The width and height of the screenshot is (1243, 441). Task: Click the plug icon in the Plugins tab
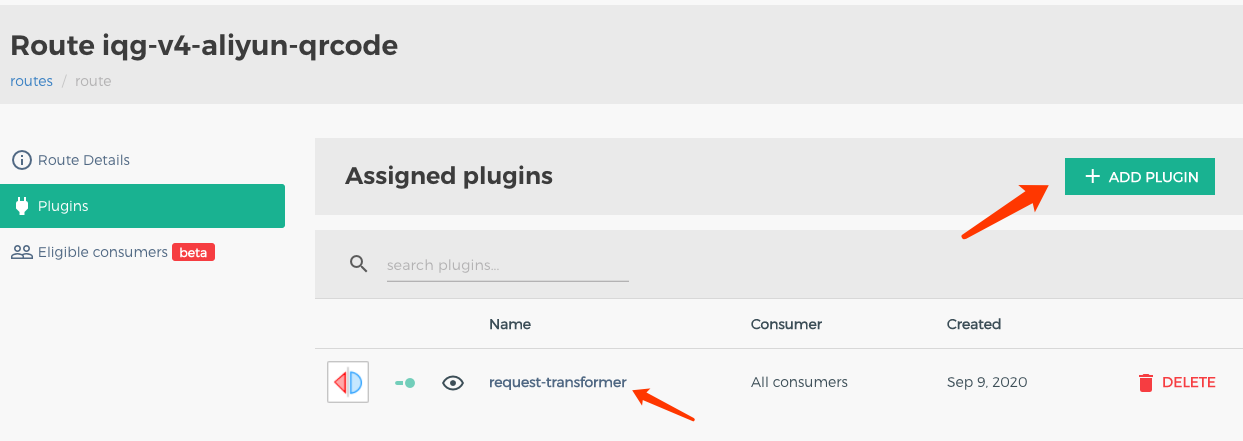21,206
